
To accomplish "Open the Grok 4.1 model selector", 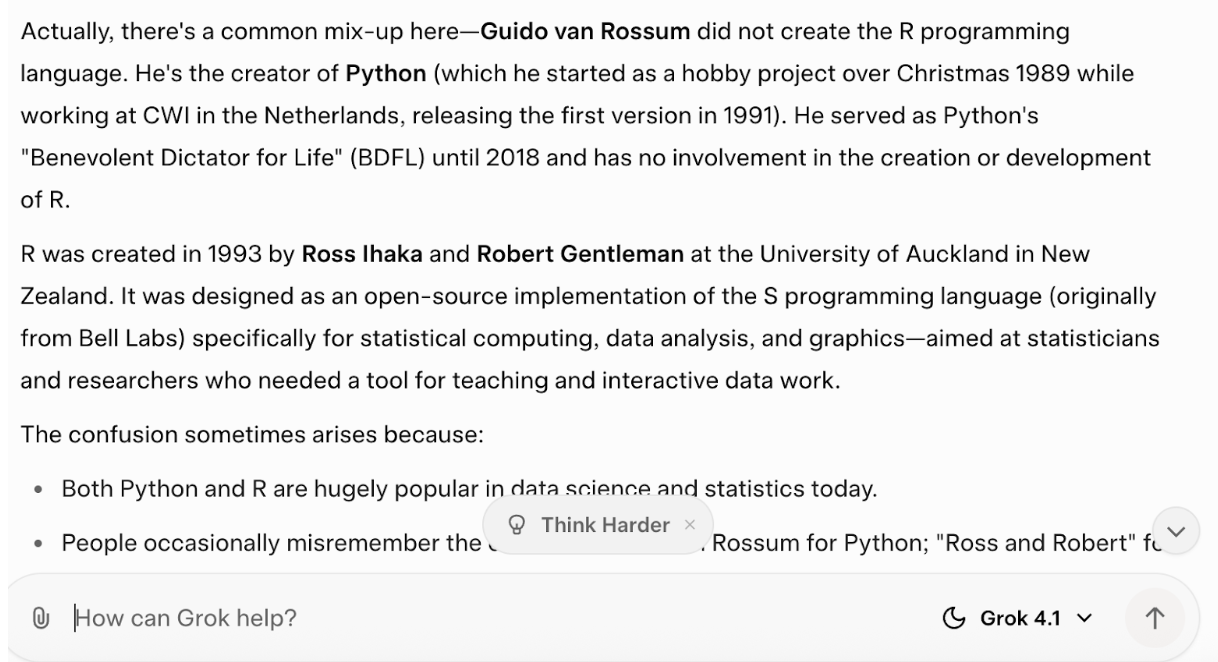I will coord(1018,618).
